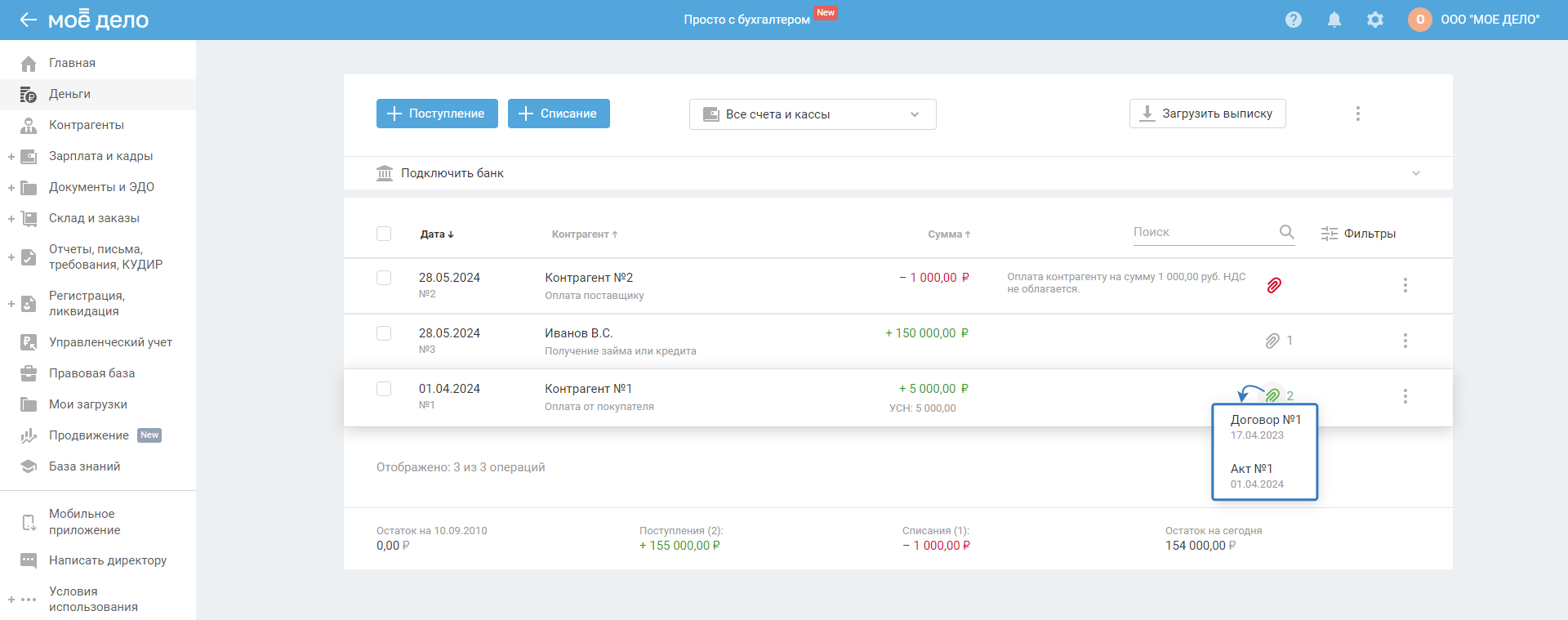Open the help question mark icon

(1294, 20)
